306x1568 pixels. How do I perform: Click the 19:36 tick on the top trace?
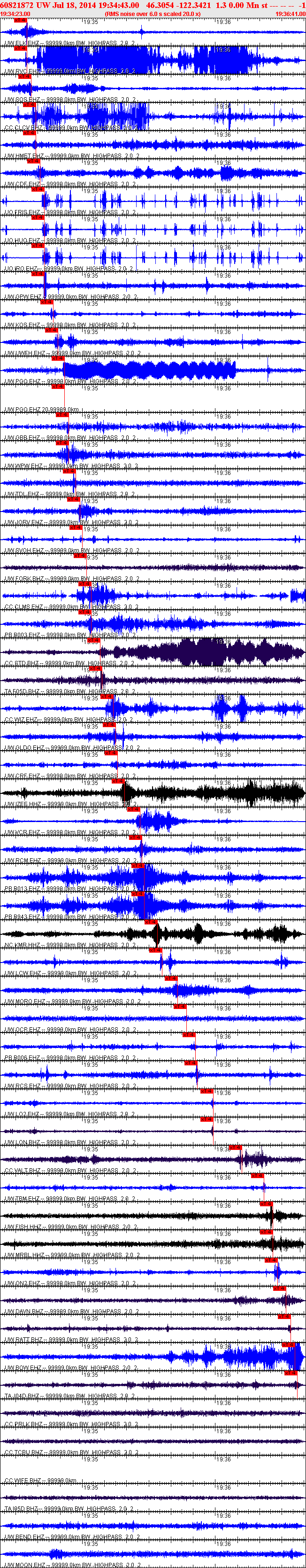[x=223, y=21]
